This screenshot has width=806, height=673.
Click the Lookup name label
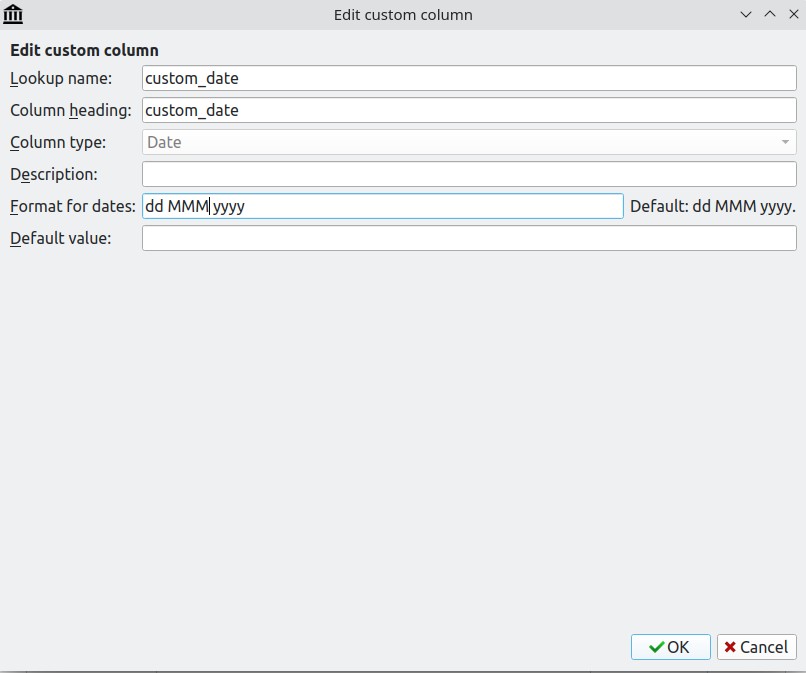coord(61,79)
